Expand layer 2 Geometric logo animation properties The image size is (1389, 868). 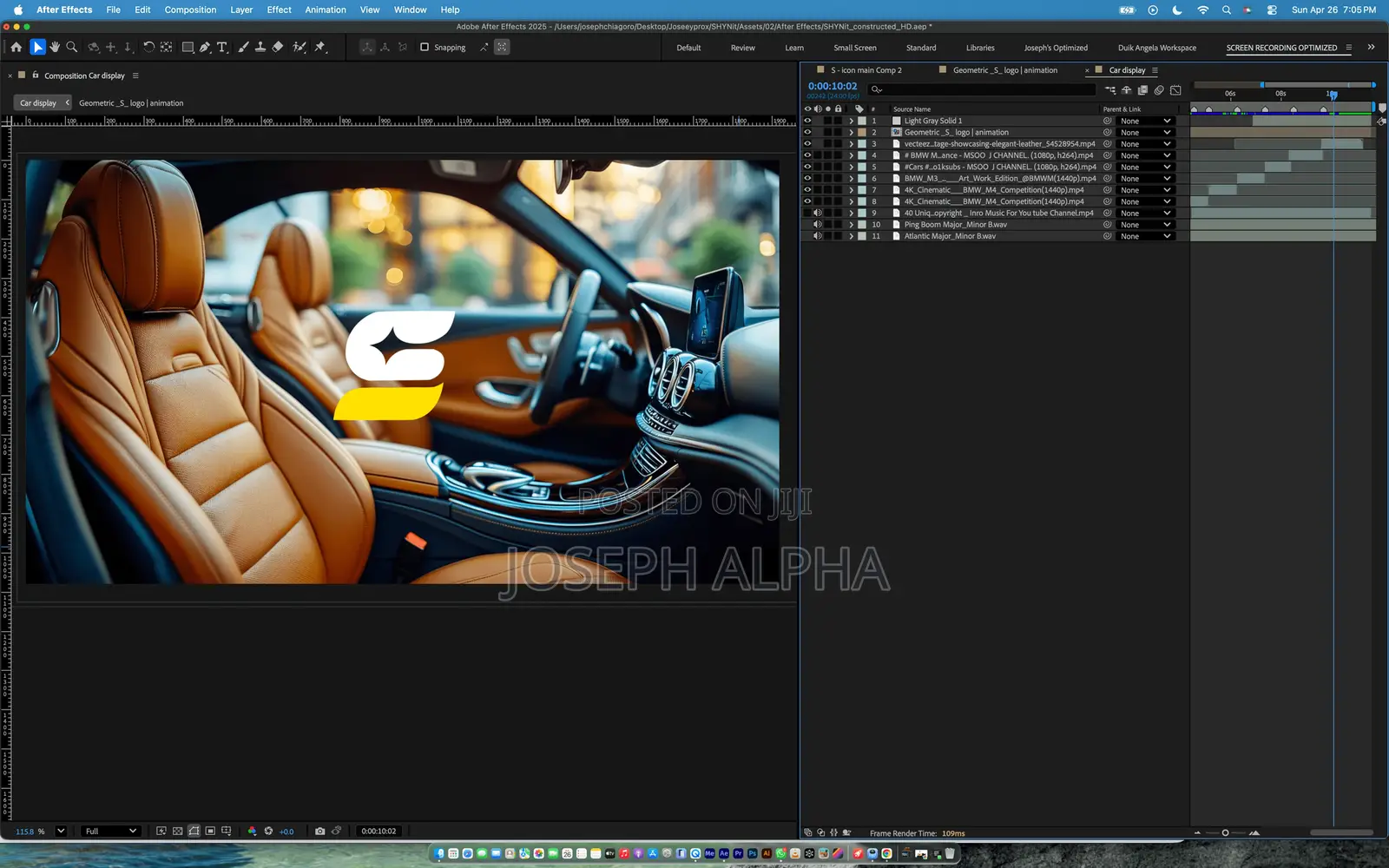pos(851,132)
